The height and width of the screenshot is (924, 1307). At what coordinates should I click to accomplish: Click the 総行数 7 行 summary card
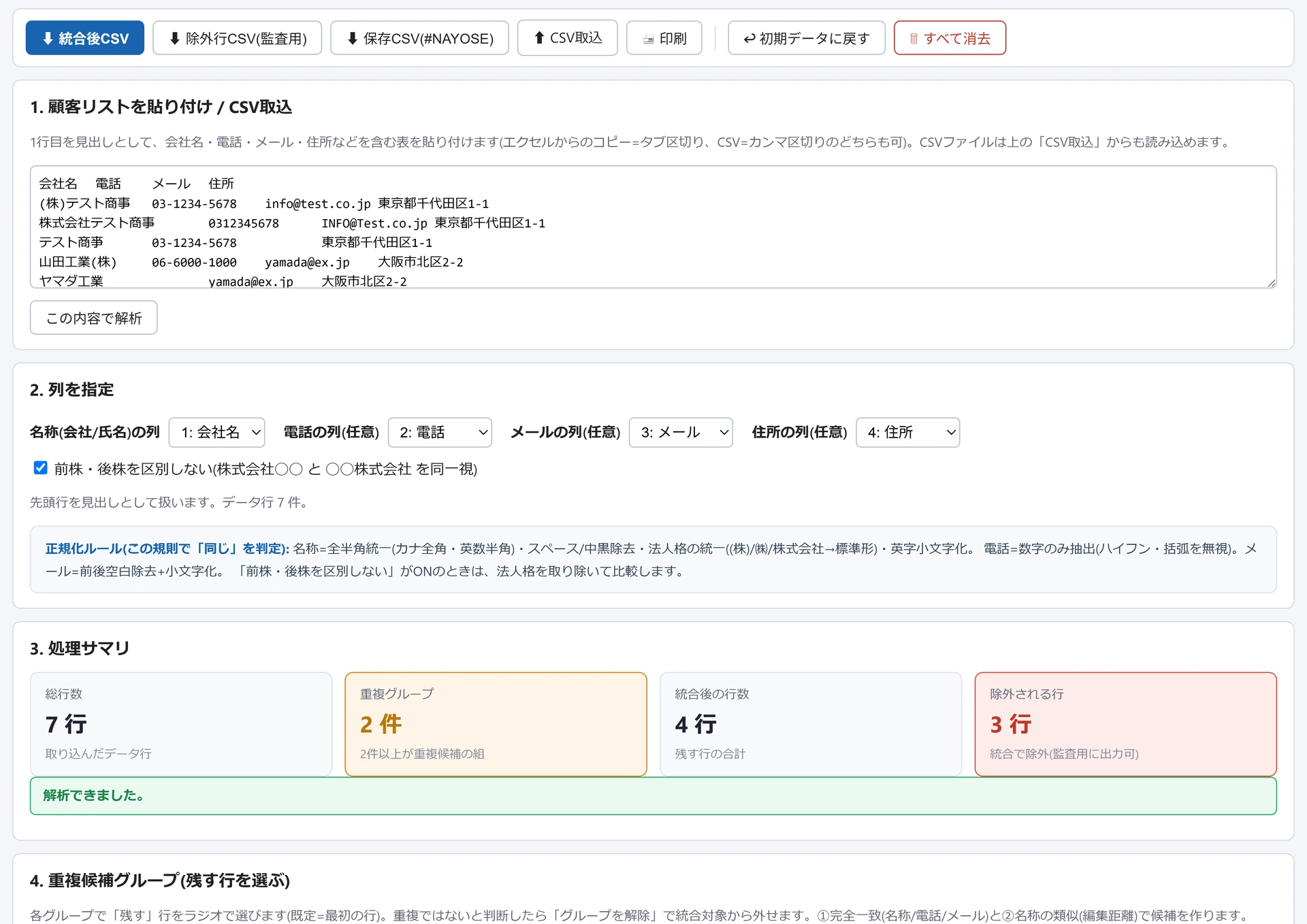coord(181,724)
